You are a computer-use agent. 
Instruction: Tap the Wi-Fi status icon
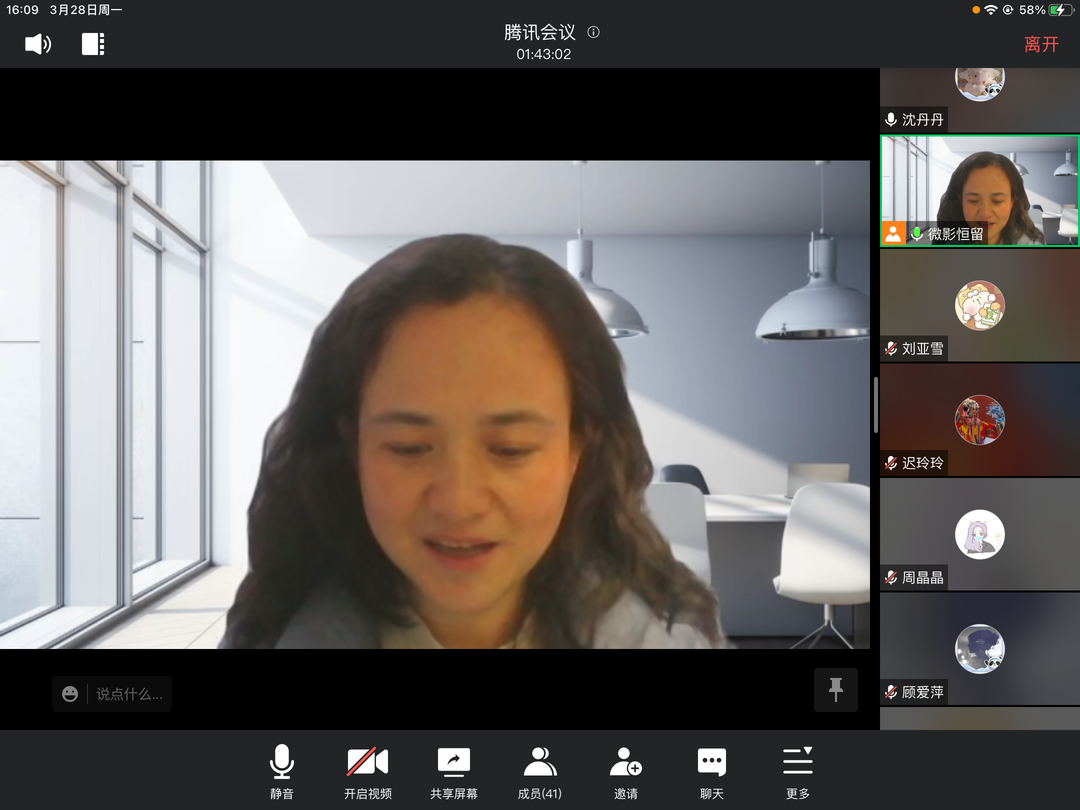[990, 10]
